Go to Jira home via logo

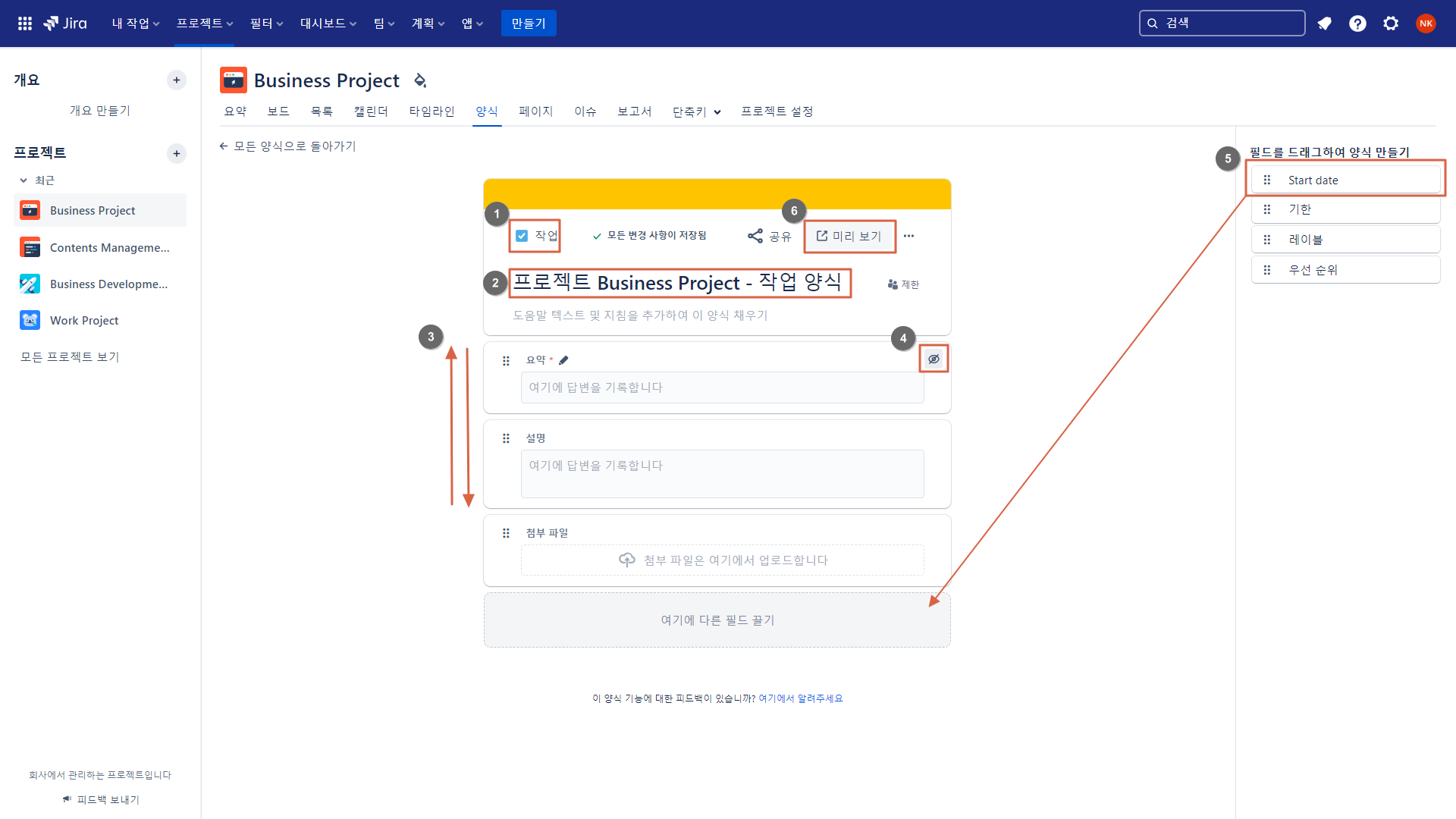65,24
